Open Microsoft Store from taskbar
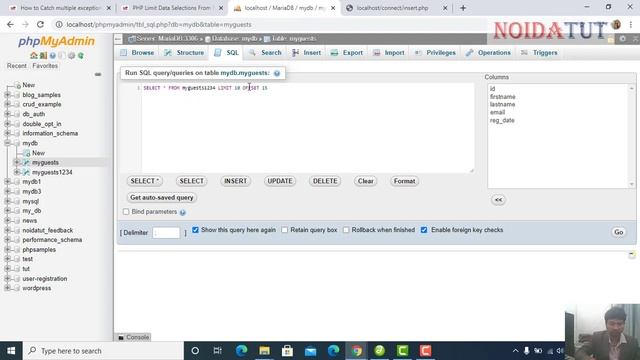This screenshot has width=640, height=360. [287, 351]
